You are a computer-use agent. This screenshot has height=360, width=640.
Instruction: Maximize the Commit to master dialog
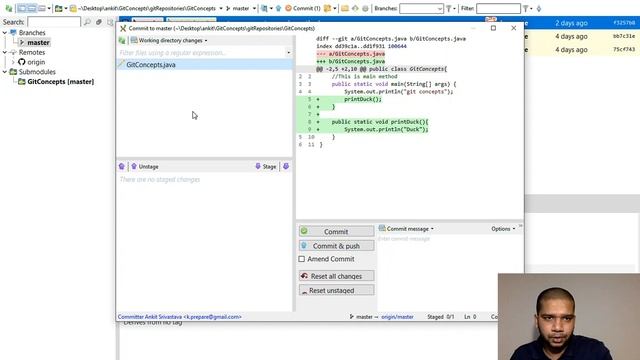coord(493,28)
